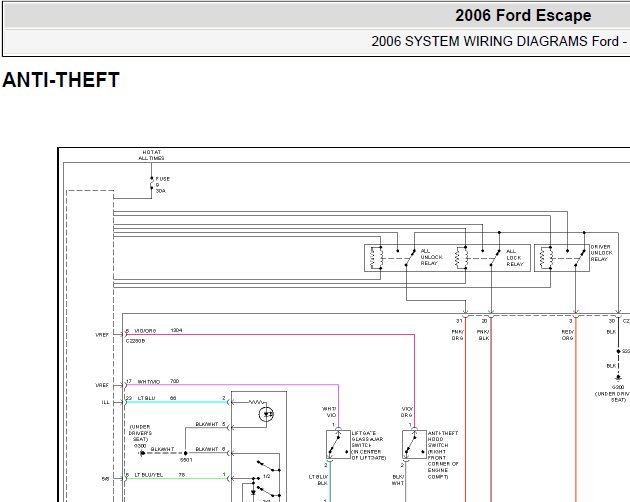Image resolution: width=630 pixels, height=502 pixels.
Task: Click circuit number '1304'
Action: point(176,330)
